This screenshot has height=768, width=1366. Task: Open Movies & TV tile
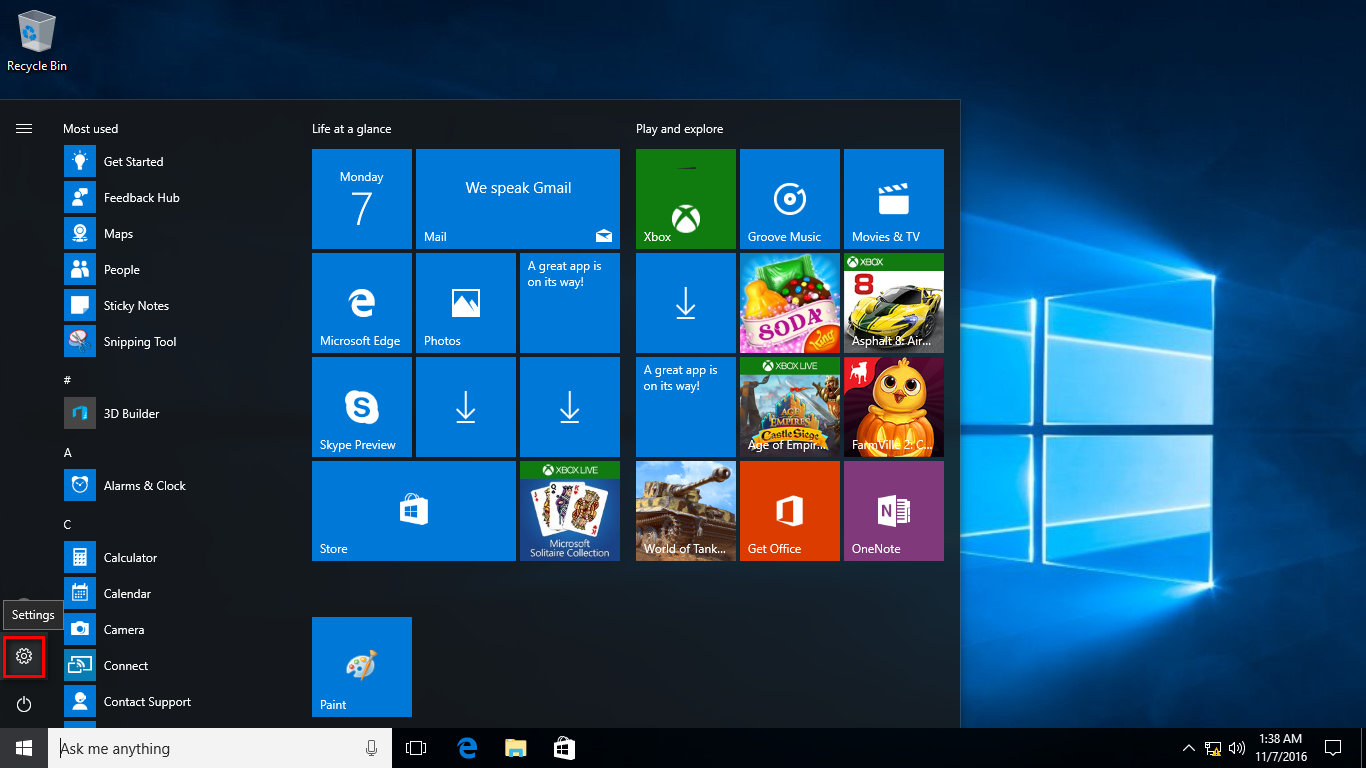894,199
